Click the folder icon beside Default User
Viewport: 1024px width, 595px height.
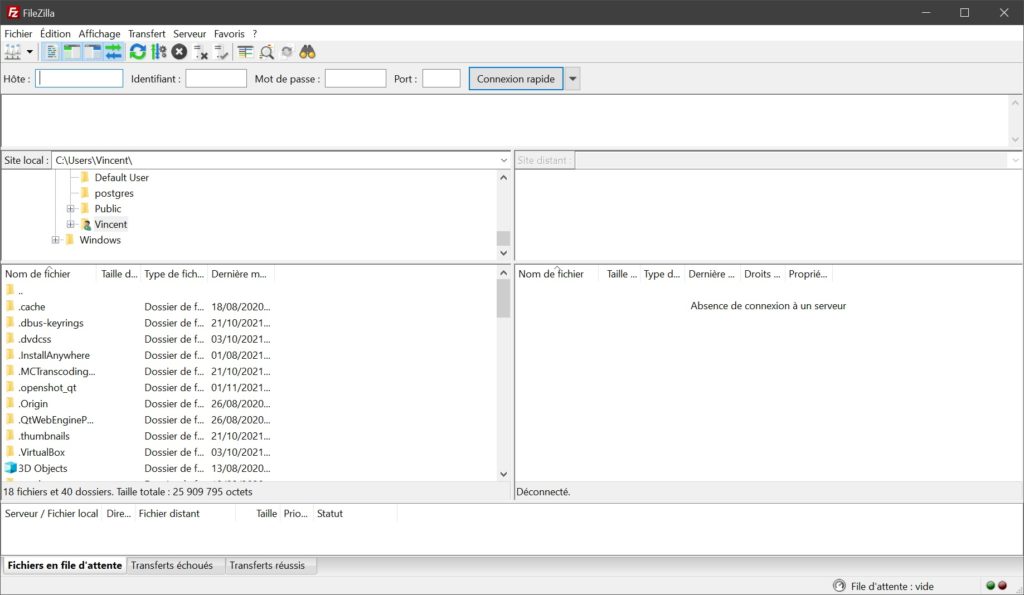click(85, 177)
